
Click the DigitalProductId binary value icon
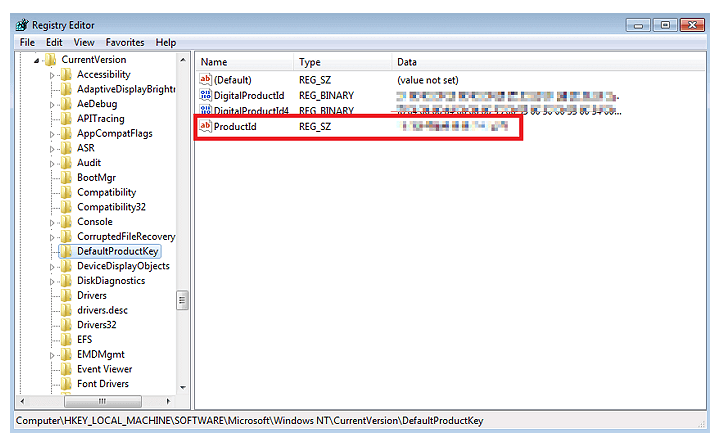[206, 95]
